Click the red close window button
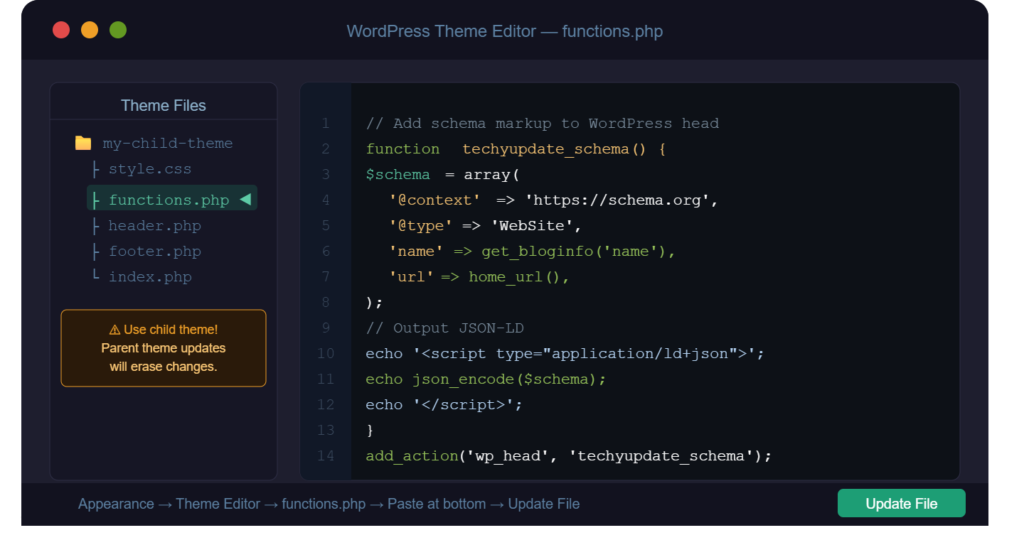The image size is (1024, 540). pyautogui.click(x=61, y=30)
